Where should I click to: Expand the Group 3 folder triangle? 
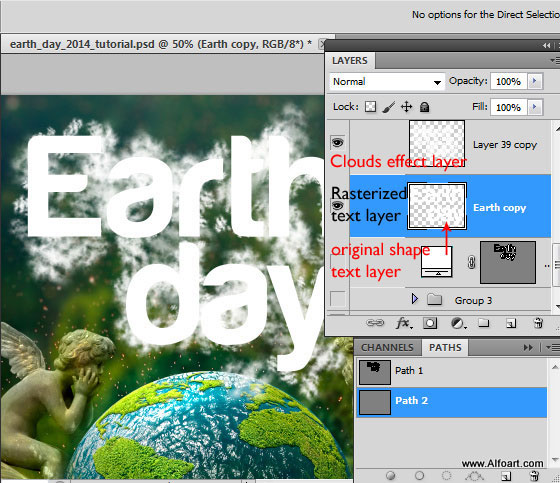[x=414, y=299]
